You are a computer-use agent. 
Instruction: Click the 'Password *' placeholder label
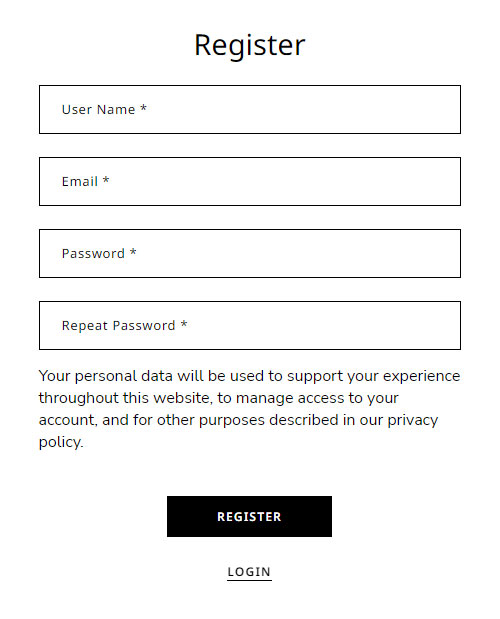click(x=99, y=253)
